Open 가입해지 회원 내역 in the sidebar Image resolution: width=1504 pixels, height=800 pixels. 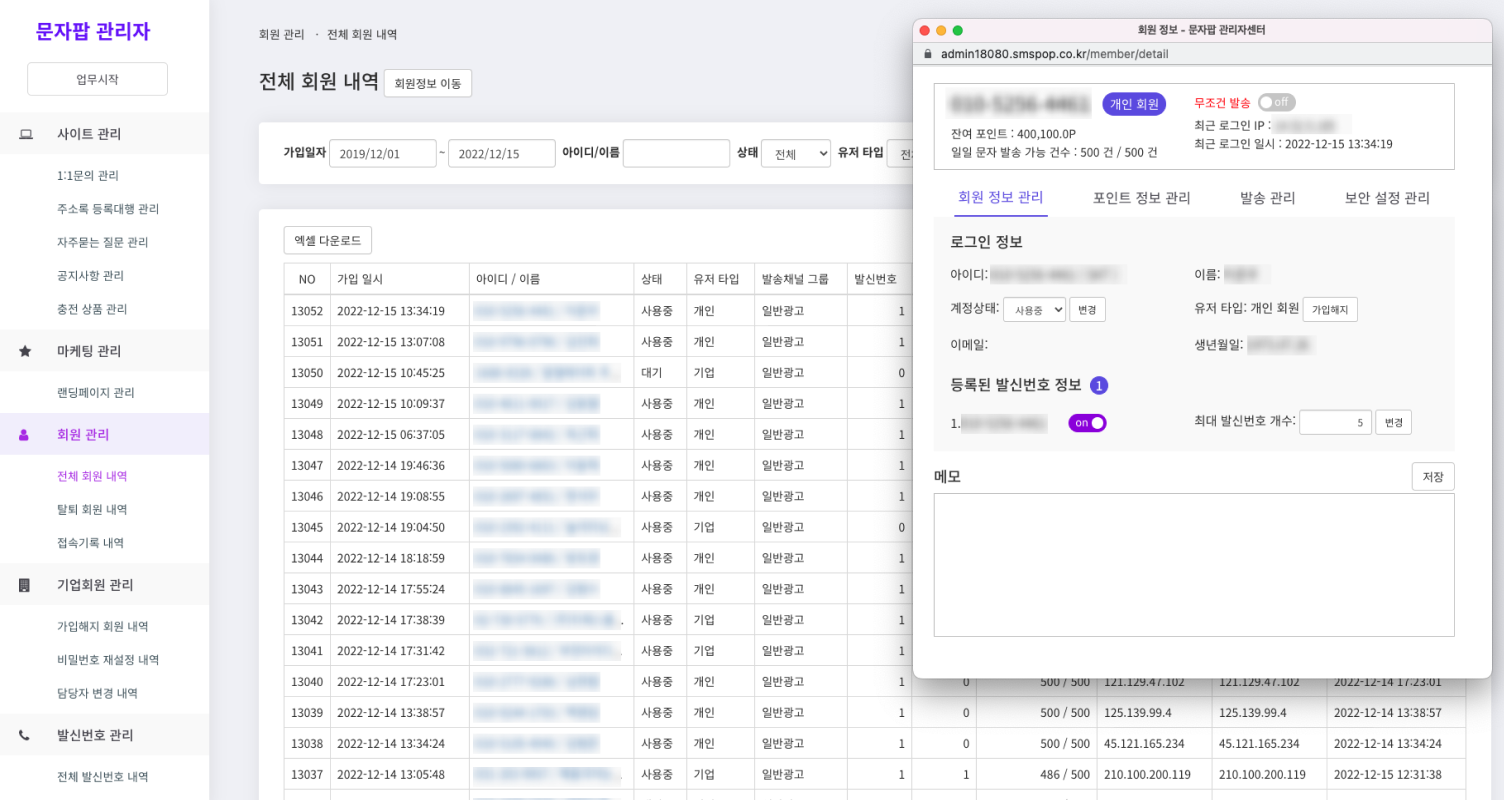click(x=103, y=626)
